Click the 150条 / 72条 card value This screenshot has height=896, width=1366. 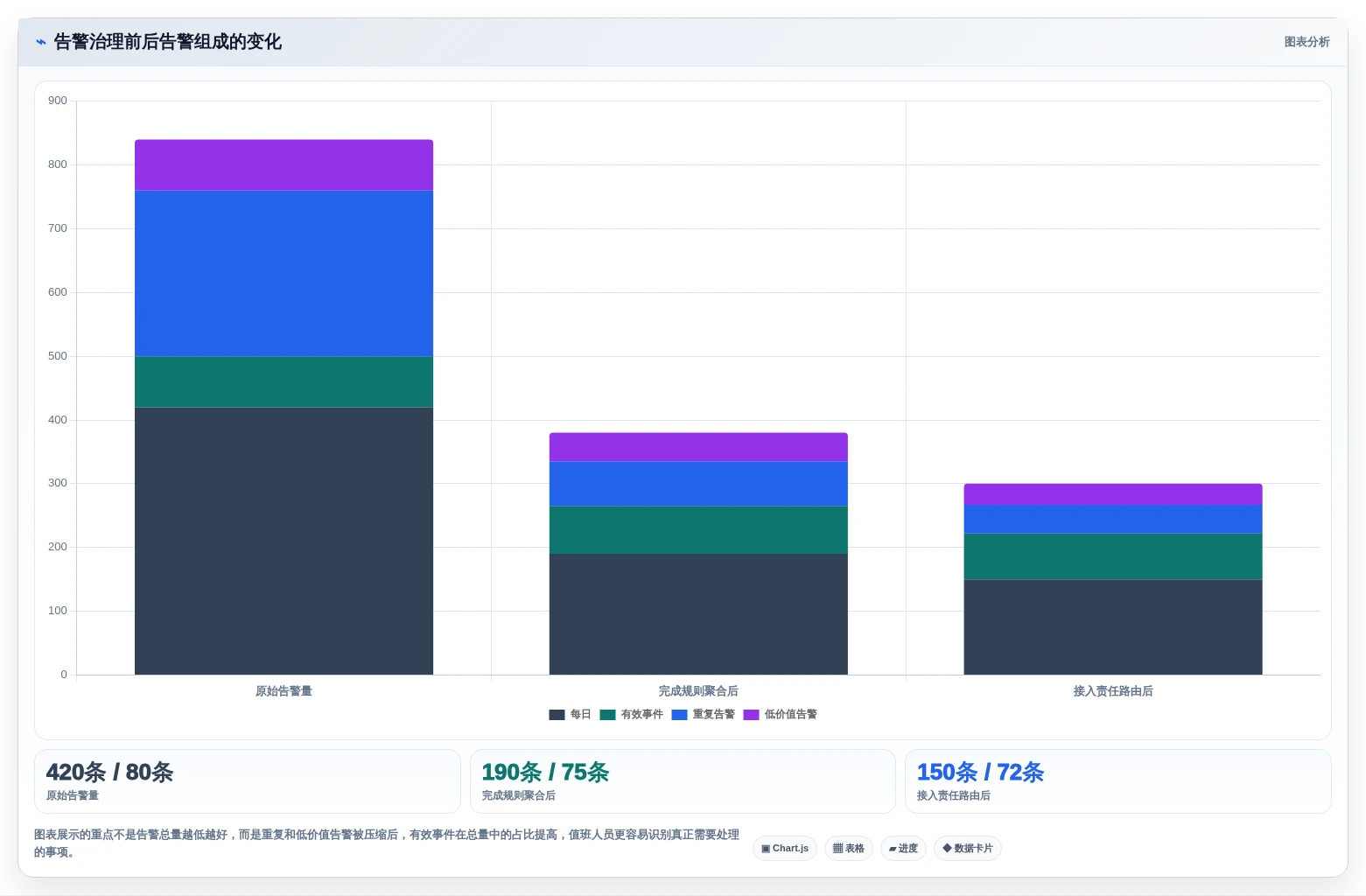pos(980,773)
